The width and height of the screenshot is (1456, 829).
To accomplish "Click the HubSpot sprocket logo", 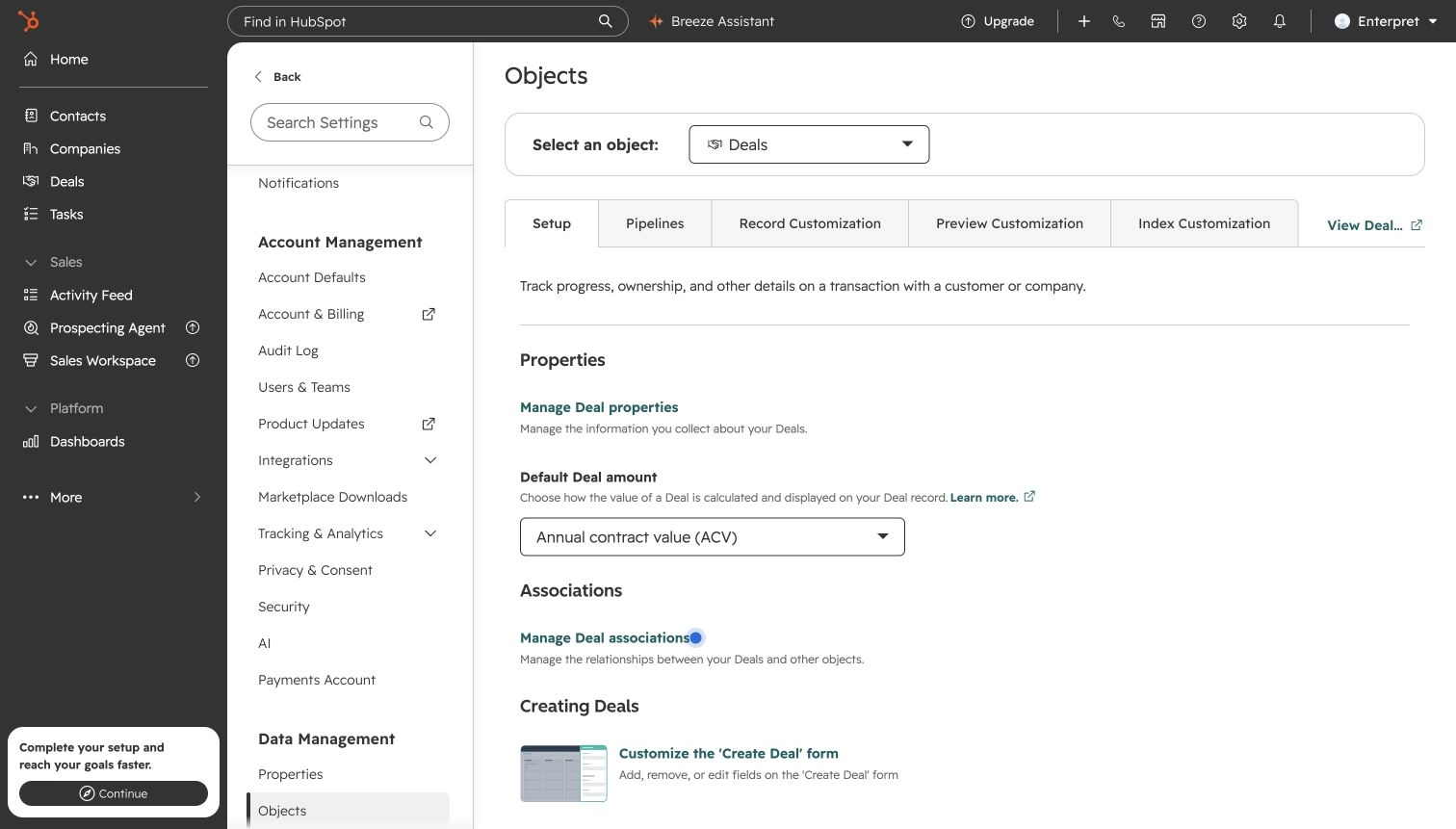I will pos(29,20).
